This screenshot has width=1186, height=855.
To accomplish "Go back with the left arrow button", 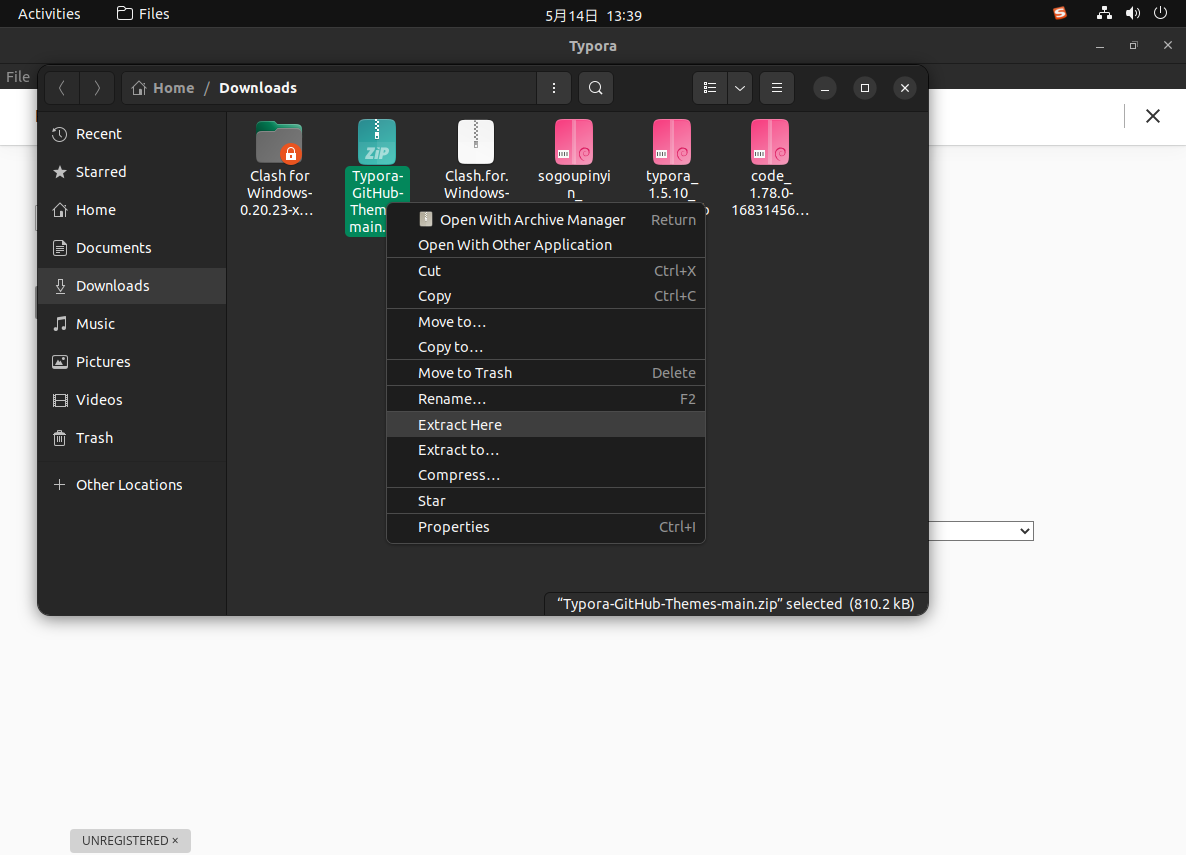I will click(62, 88).
